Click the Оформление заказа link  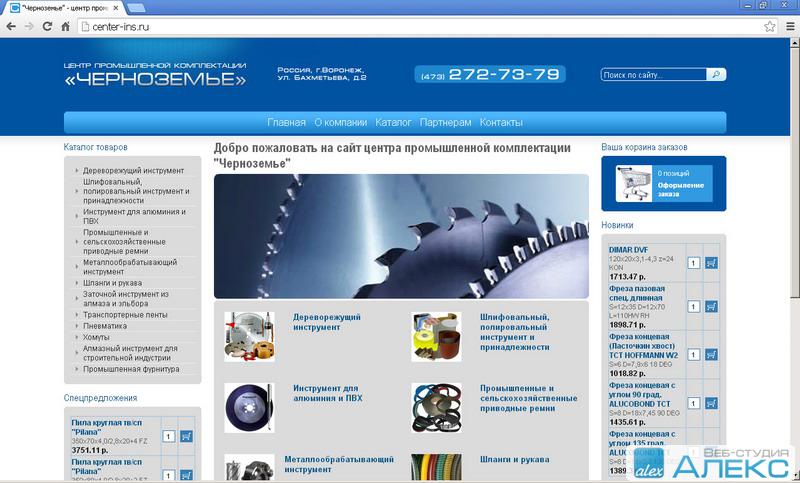click(680, 189)
